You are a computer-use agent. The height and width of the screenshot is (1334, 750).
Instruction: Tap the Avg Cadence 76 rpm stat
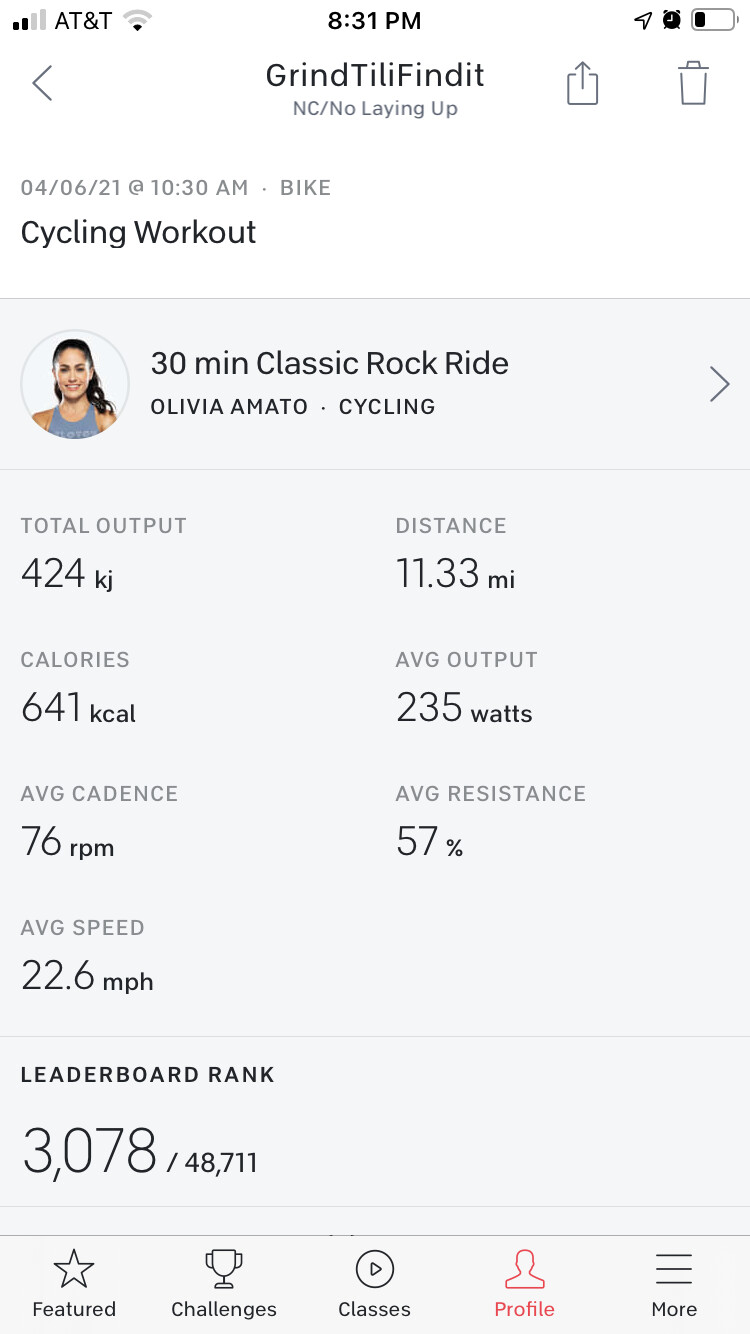tap(67, 843)
